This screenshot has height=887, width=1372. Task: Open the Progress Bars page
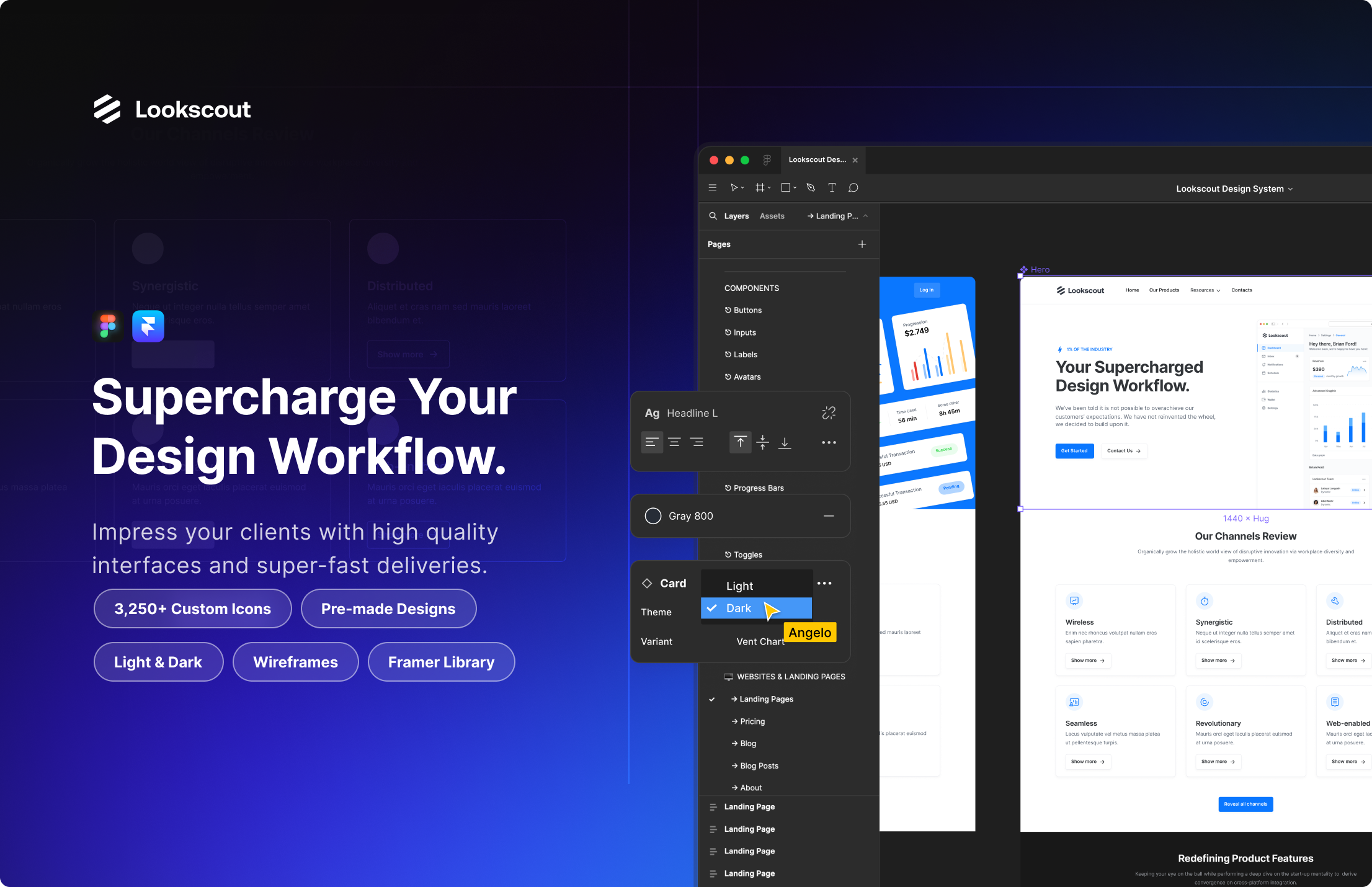754,488
